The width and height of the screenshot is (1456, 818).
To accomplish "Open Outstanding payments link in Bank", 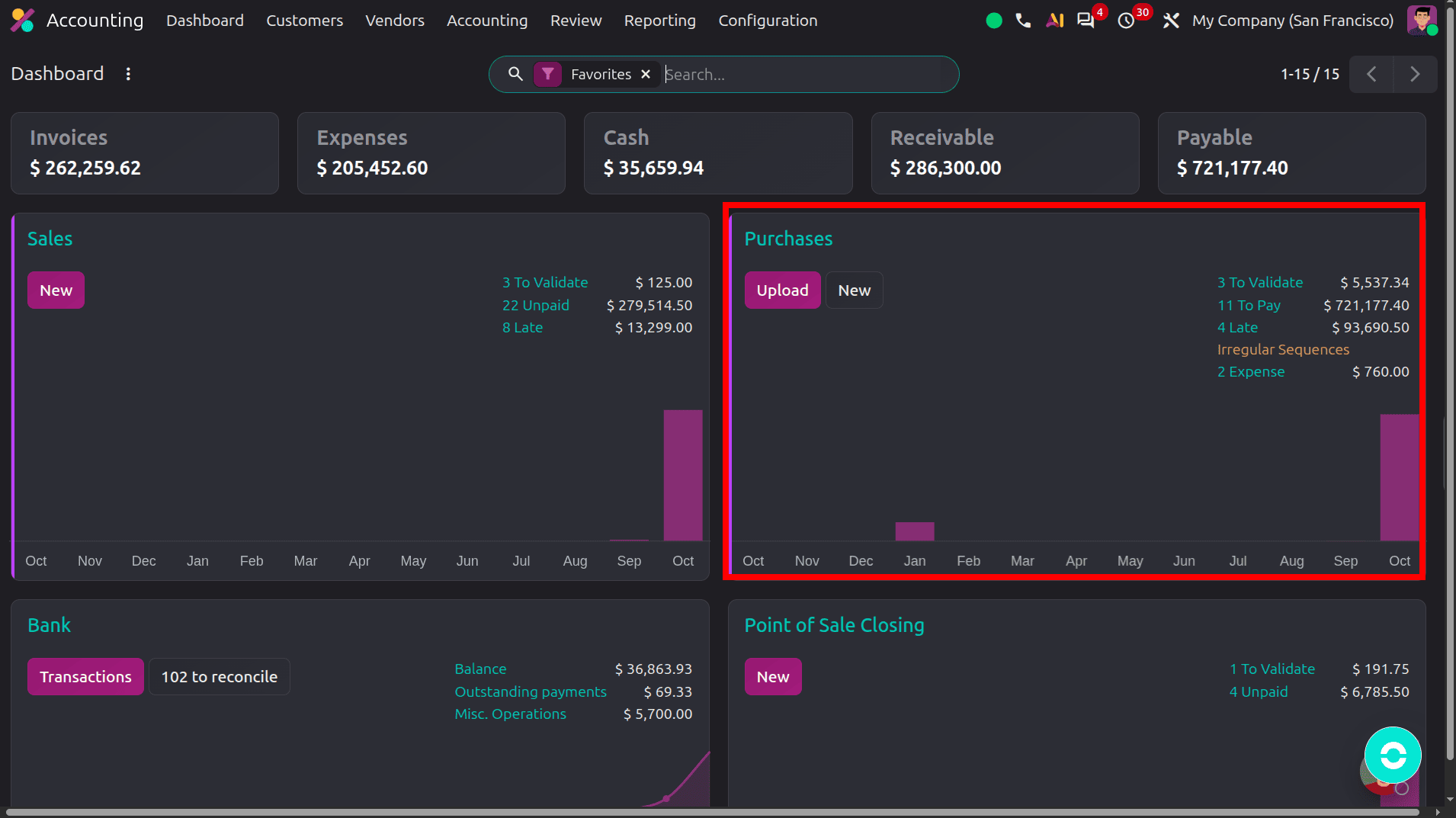I will click(x=531, y=691).
